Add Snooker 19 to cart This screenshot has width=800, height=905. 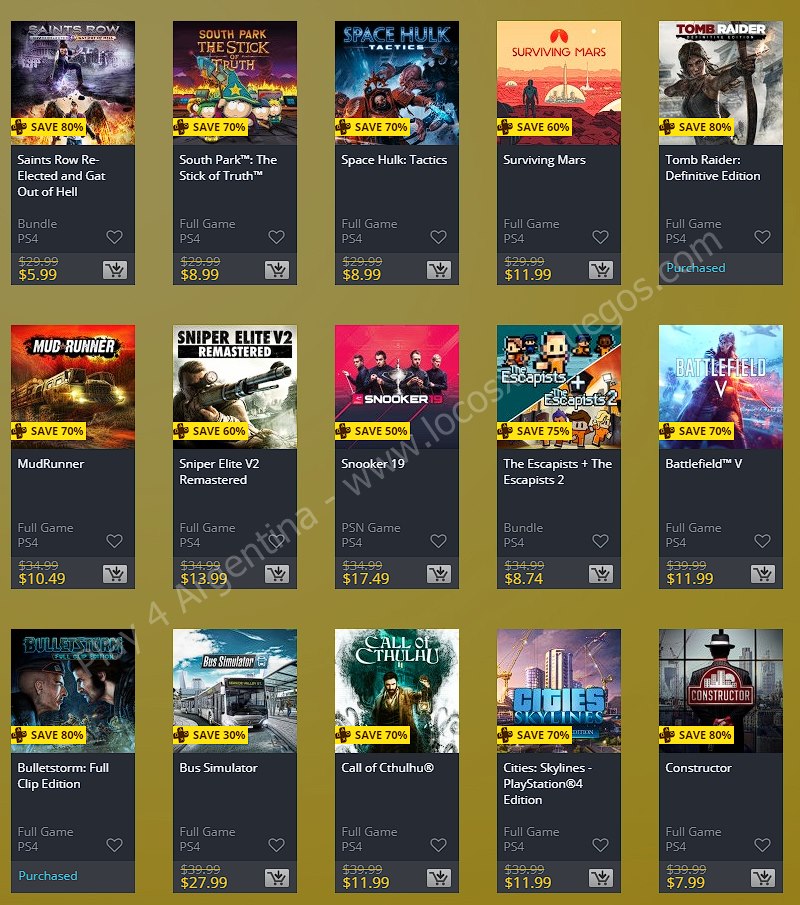(x=439, y=574)
